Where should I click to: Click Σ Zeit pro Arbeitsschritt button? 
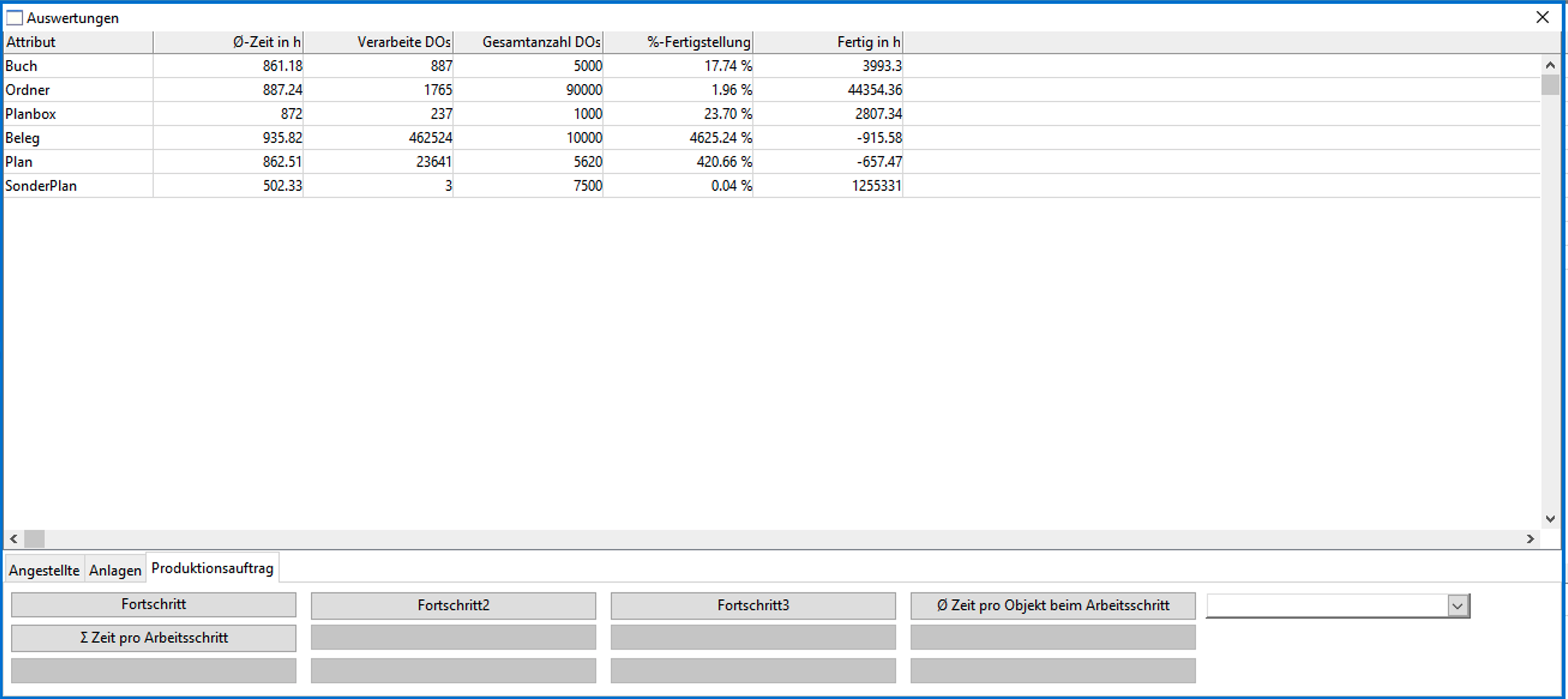pyautogui.click(x=154, y=638)
